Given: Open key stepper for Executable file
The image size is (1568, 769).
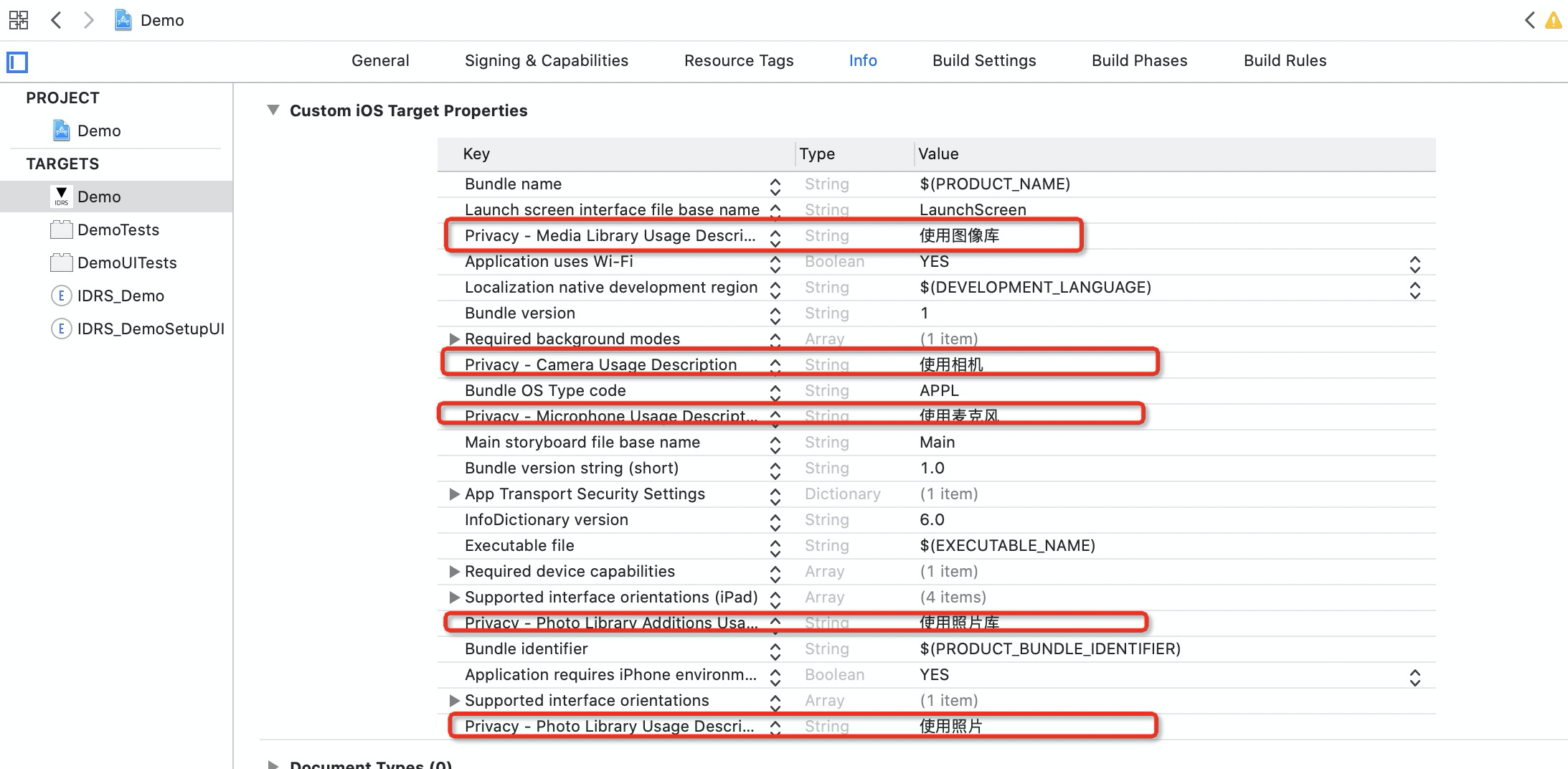Looking at the screenshot, I should pyautogui.click(x=775, y=548).
